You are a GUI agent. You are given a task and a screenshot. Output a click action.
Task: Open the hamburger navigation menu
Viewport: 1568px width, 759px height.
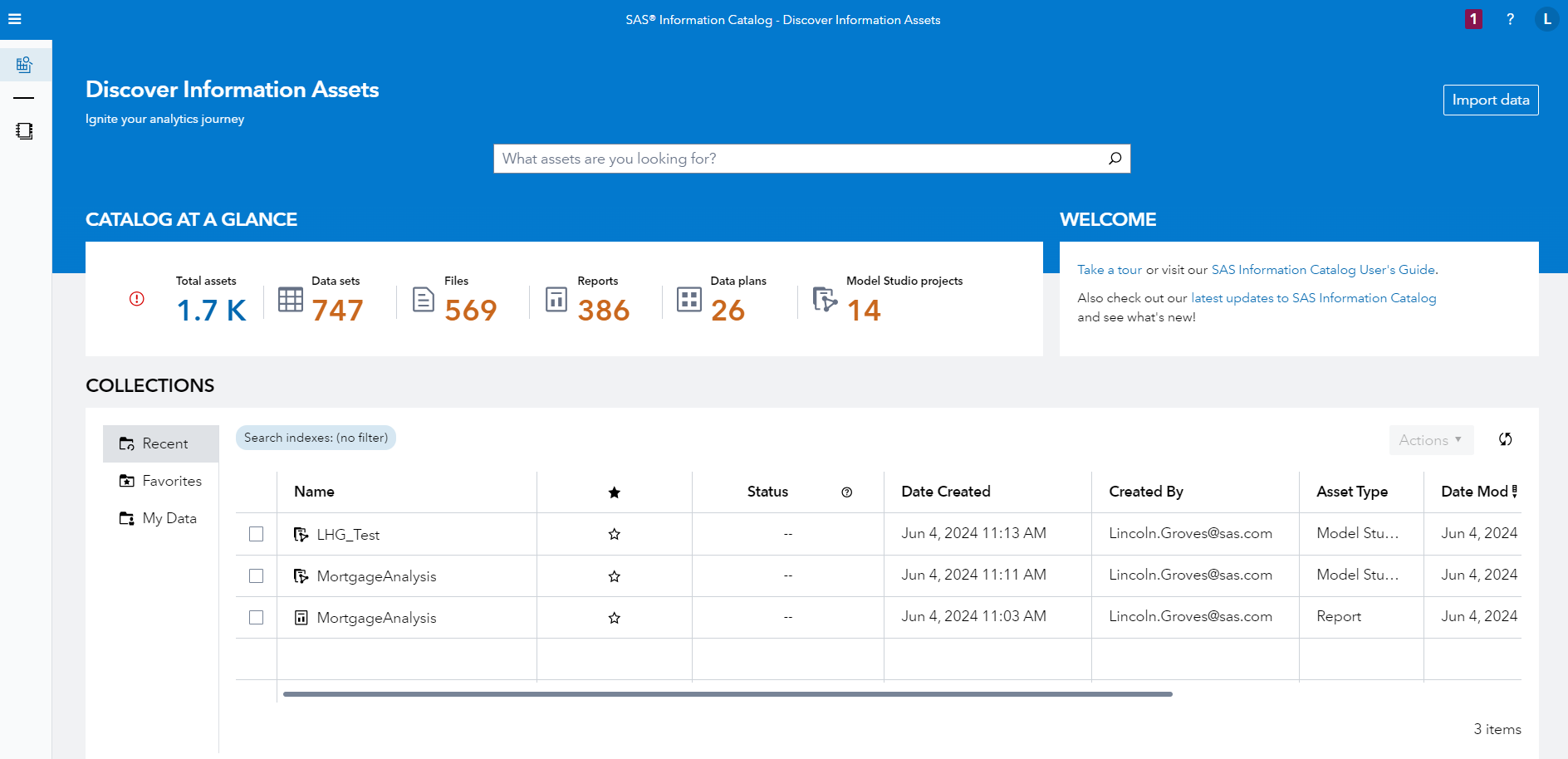[x=15, y=19]
